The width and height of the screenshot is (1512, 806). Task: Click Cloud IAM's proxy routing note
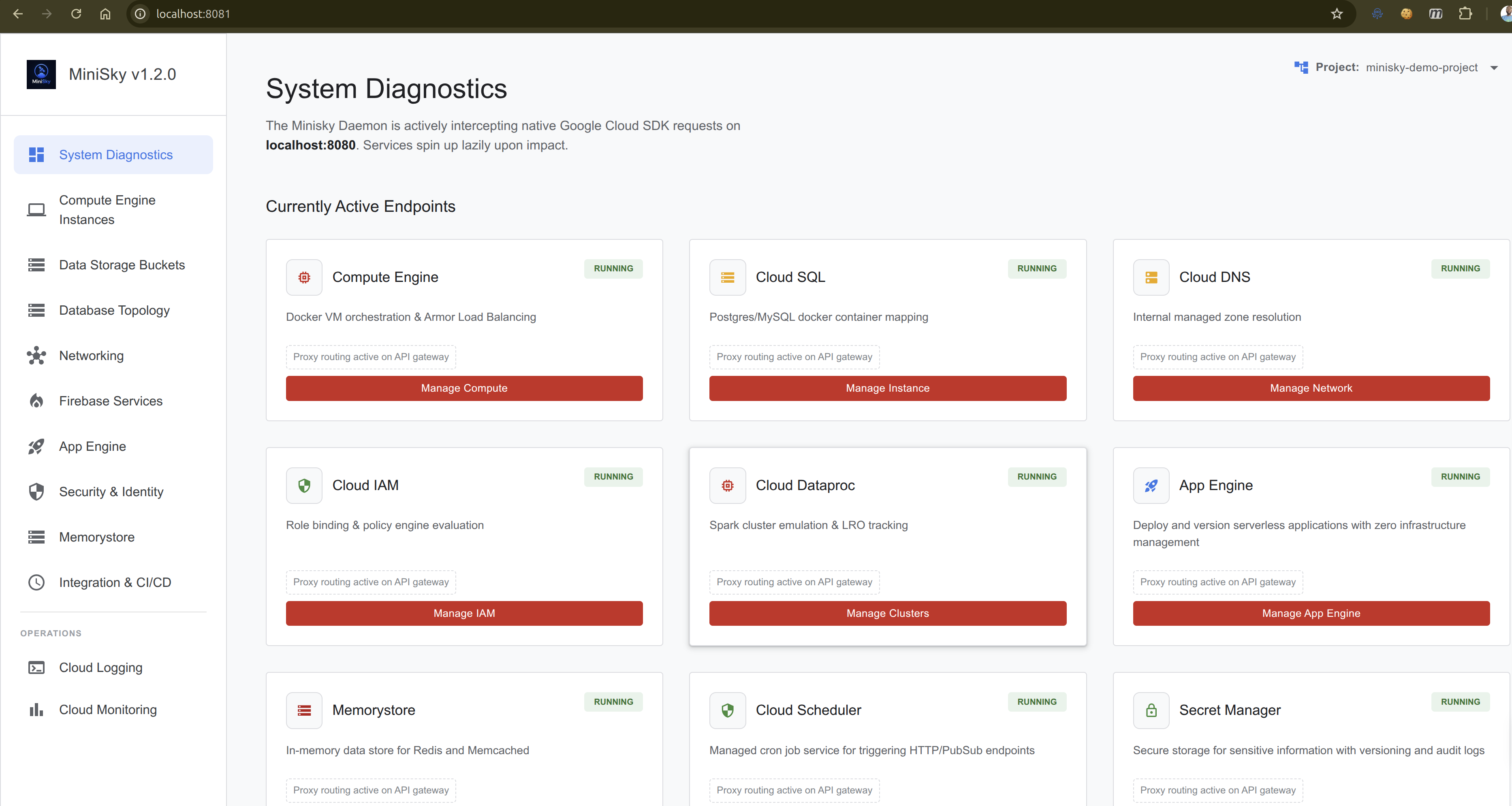[x=371, y=582]
